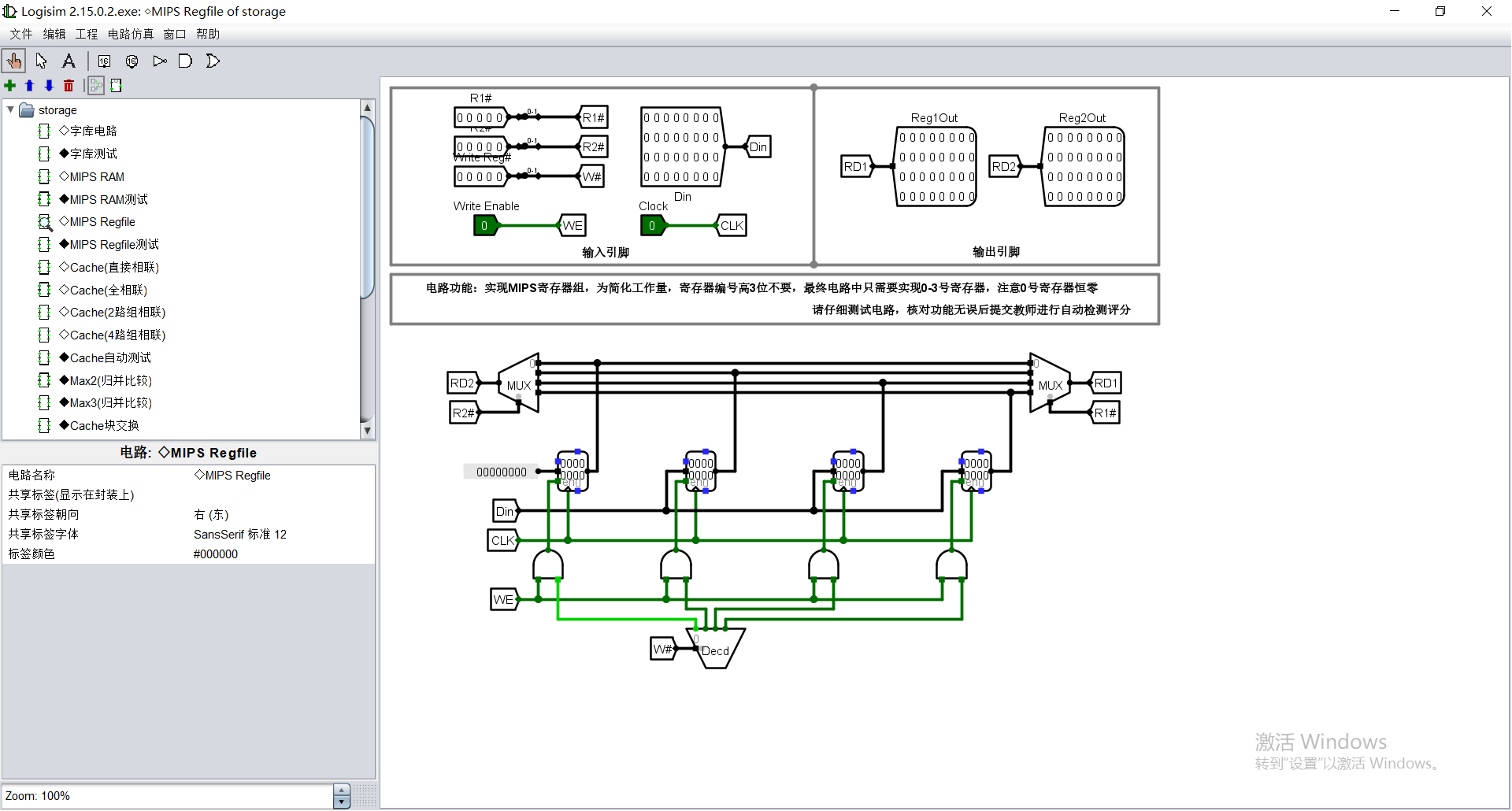Open the 电路仿真 simulation menu
The height and width of the screenshot is (811, 1512).
(x=130, y=34)
